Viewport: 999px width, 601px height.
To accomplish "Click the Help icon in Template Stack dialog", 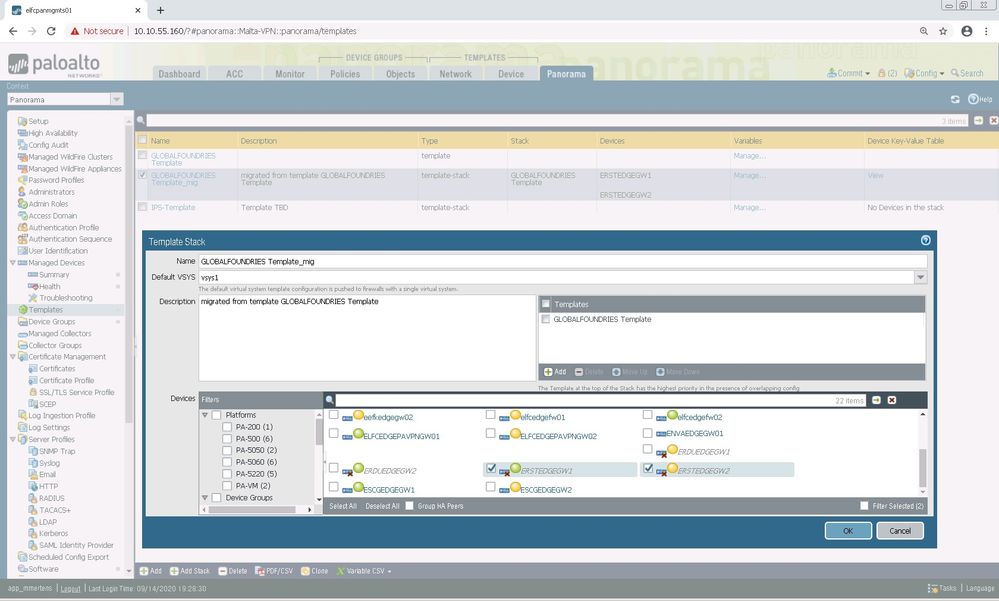I will 925,241.
